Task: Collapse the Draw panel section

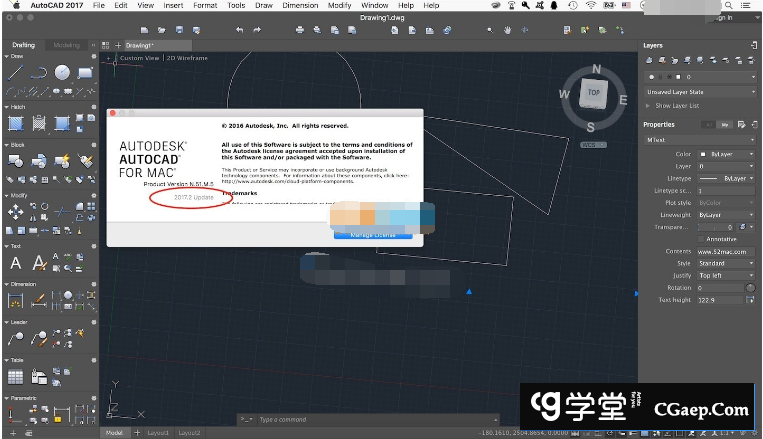Action: 7,56
